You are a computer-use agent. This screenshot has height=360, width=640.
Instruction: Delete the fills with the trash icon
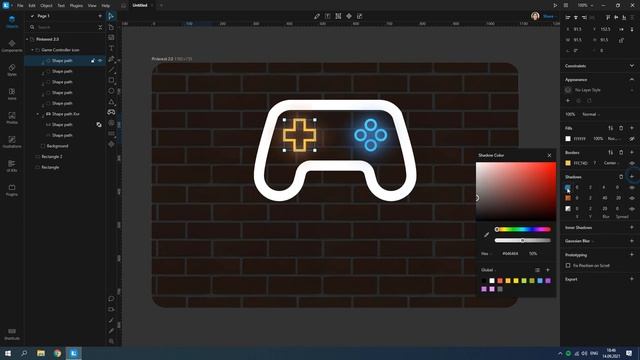(x=621, y=128)
